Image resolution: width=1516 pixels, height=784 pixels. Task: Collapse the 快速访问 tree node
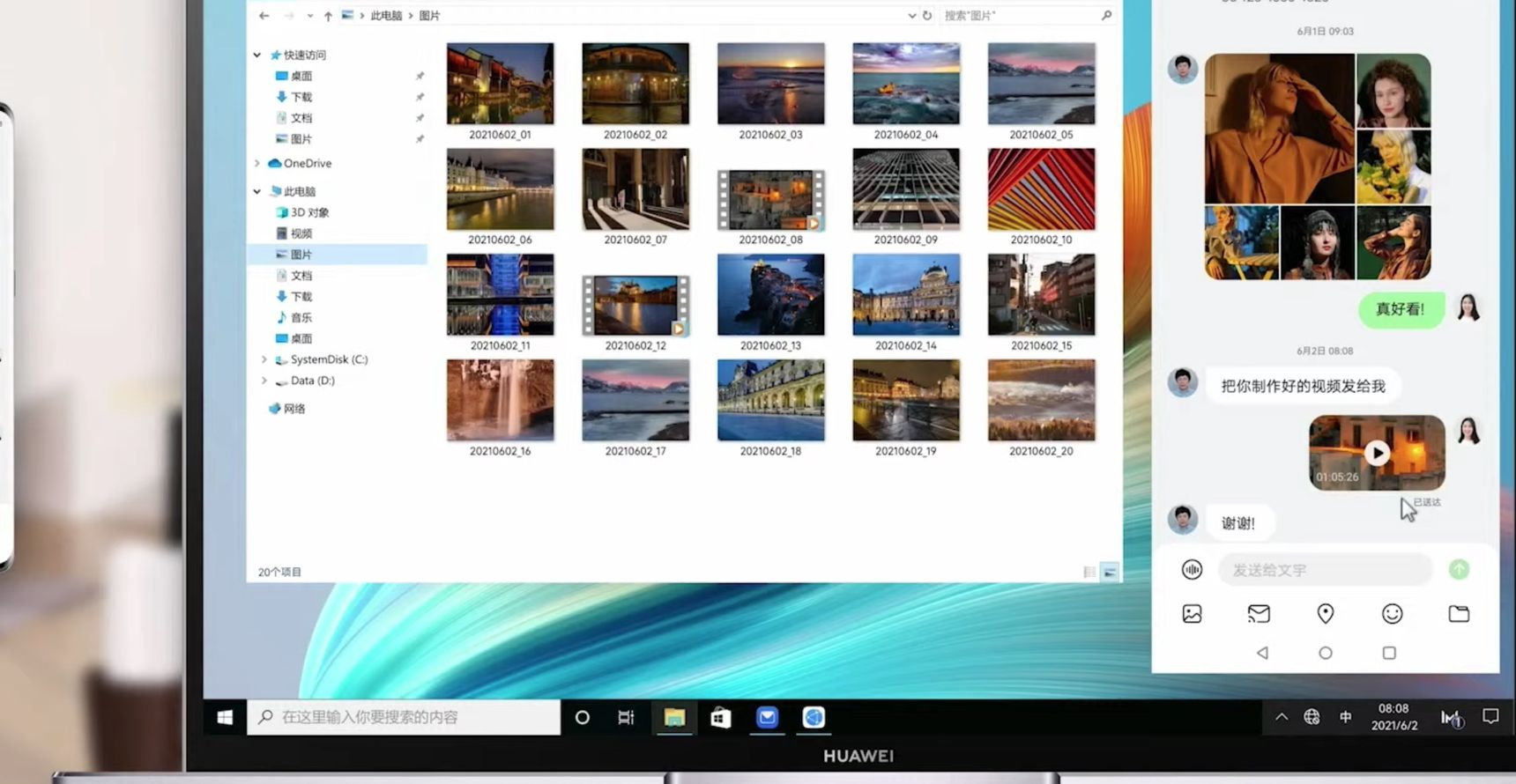[256, 55]
